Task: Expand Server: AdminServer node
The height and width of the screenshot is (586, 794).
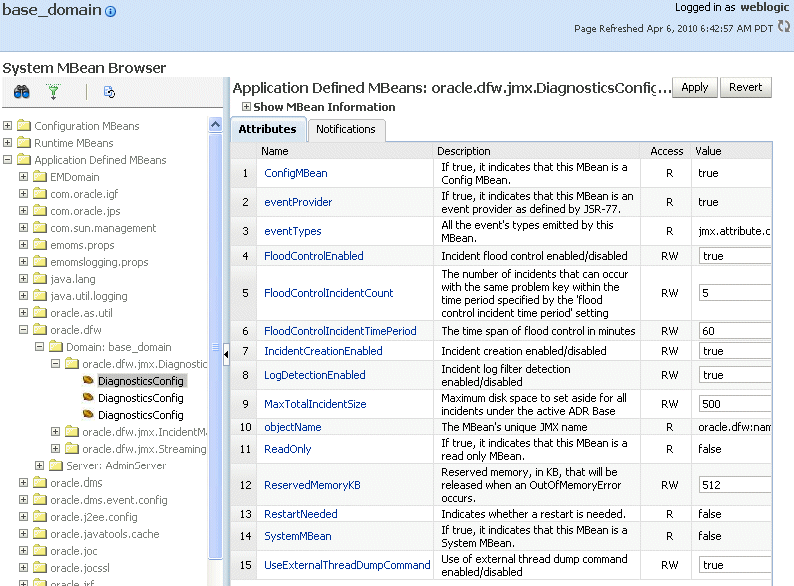Action: 39,465
